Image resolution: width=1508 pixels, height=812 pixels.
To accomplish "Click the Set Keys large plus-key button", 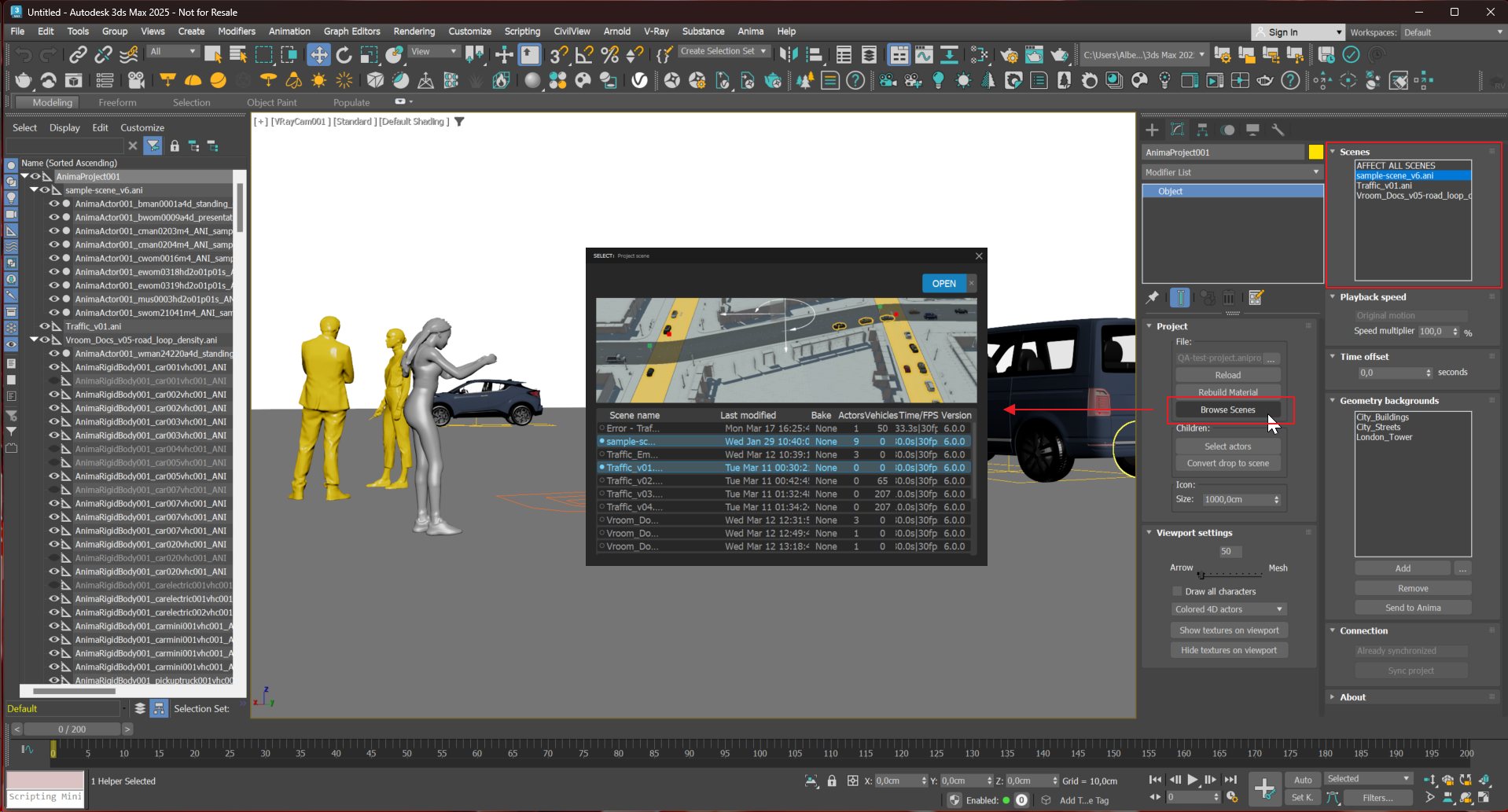I will [1264, 788].
